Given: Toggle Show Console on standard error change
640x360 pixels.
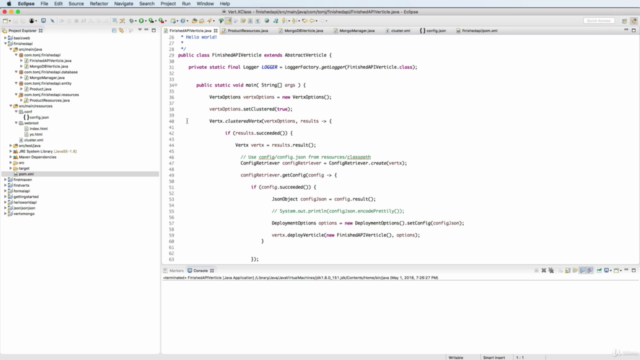Looking at the screenshot, I should (x=590, y=271).
